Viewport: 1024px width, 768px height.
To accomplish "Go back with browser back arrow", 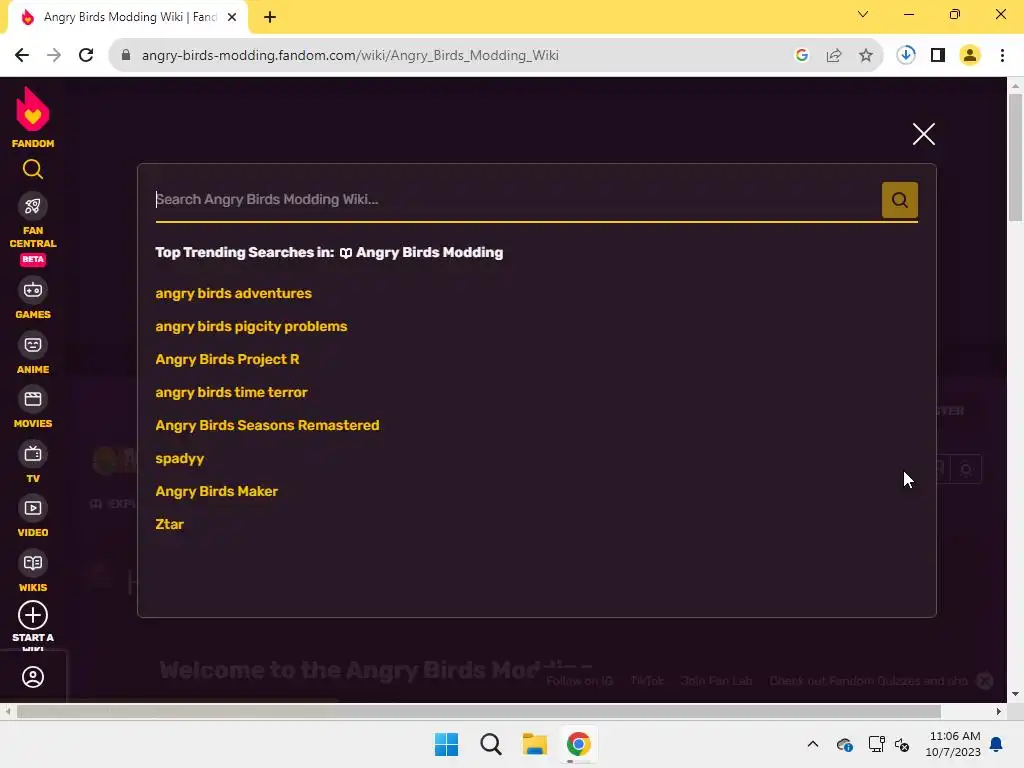I will (22, 56).
